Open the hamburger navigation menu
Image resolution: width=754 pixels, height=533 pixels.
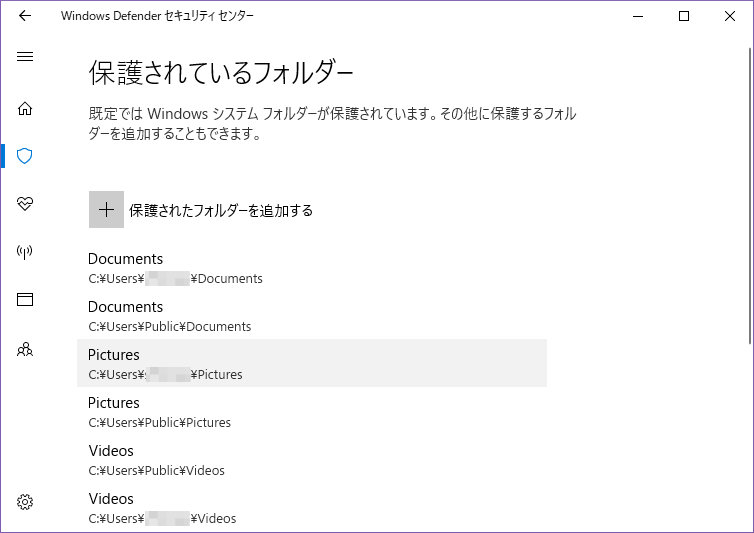click(x=25, y=57)
